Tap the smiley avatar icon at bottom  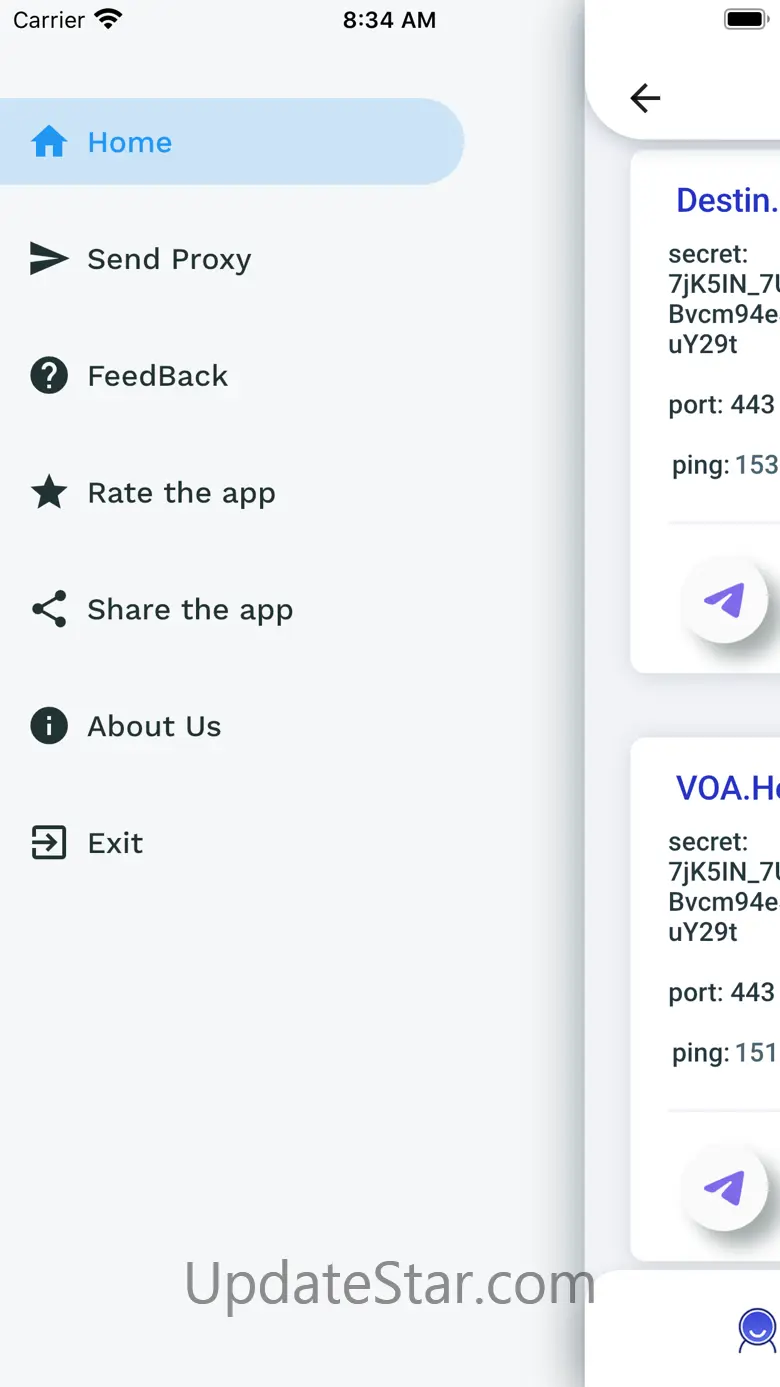pyautogui.click(x=757, y=1329)
